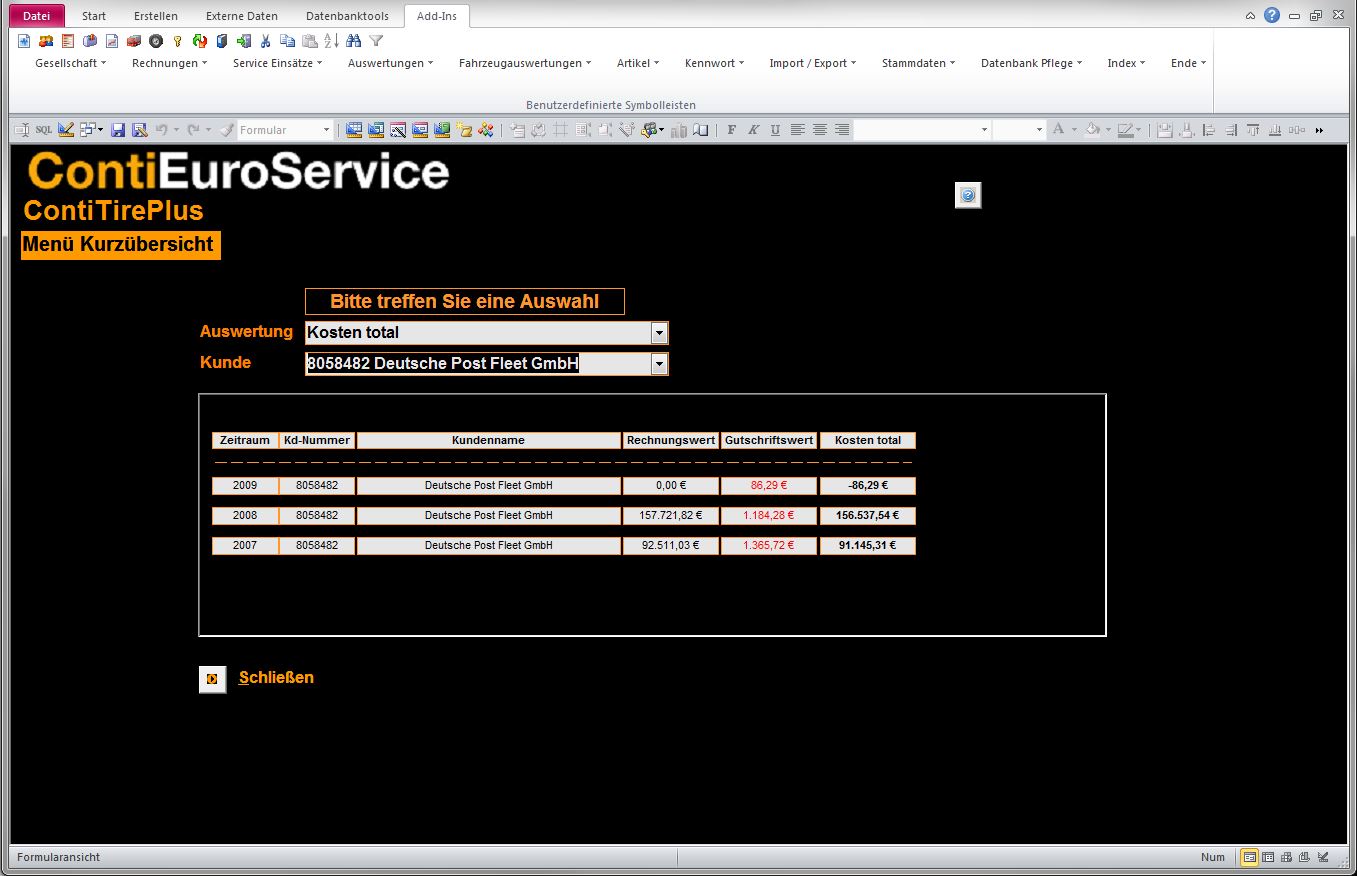
Task: Switch to form view in status bar
Action: click(1250, 857)
